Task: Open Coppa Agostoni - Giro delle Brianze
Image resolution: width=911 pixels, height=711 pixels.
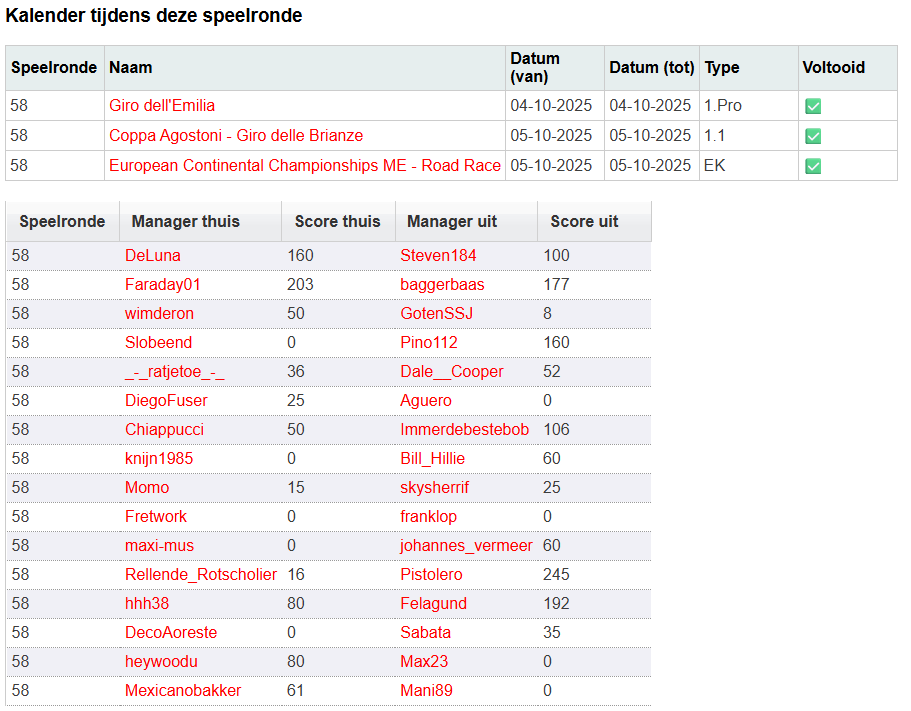Action: pyautogui.click(x=236, y=136)
